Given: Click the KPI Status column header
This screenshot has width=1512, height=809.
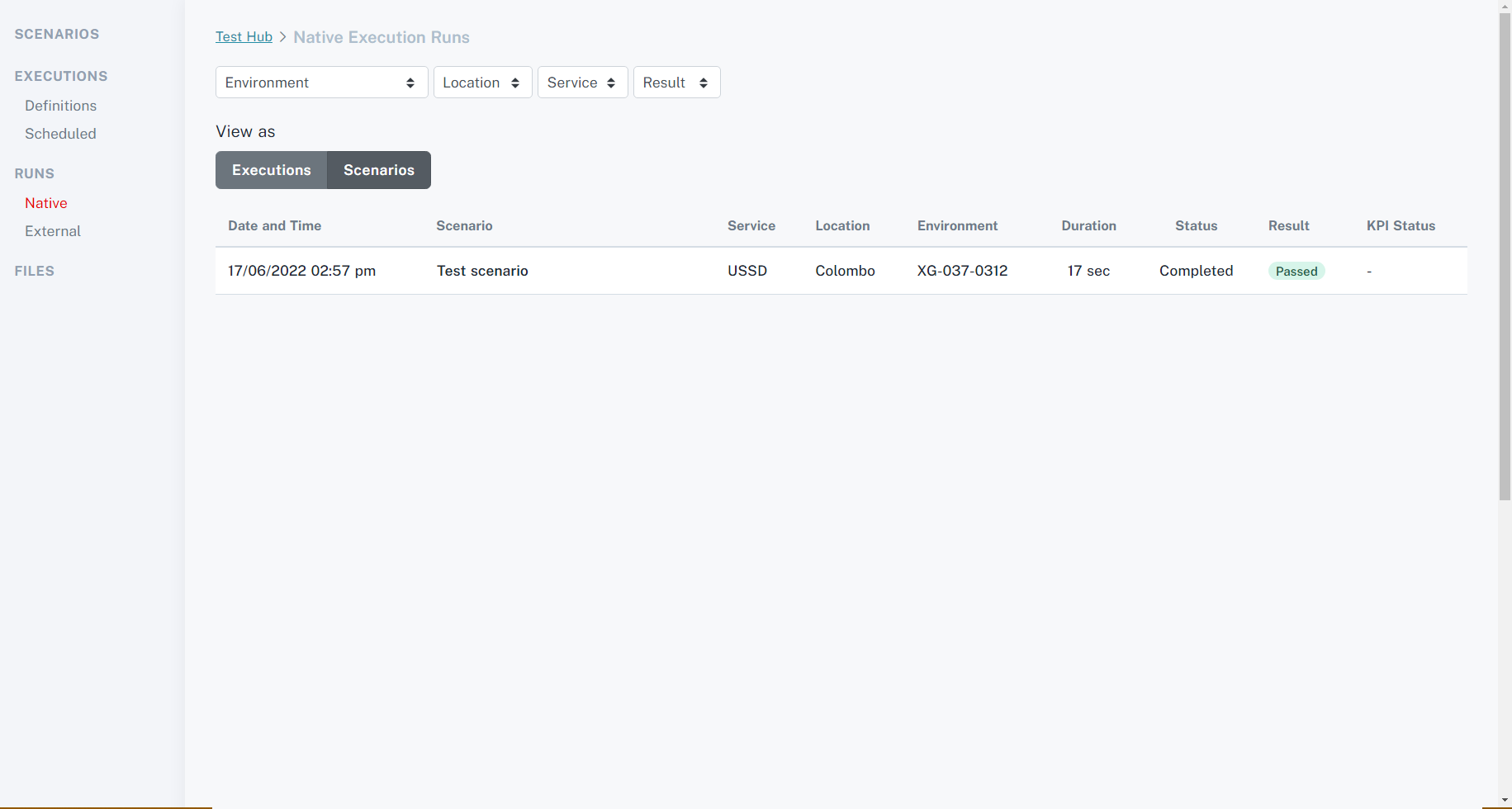Looking at the screenshot, I should pos(1401,226).
